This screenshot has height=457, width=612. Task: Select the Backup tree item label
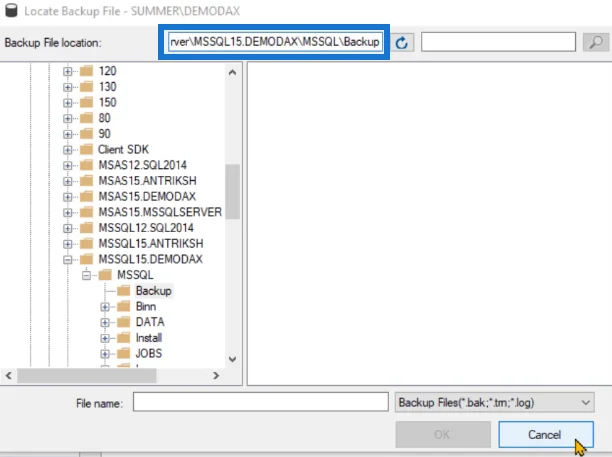tap(154, 291)
